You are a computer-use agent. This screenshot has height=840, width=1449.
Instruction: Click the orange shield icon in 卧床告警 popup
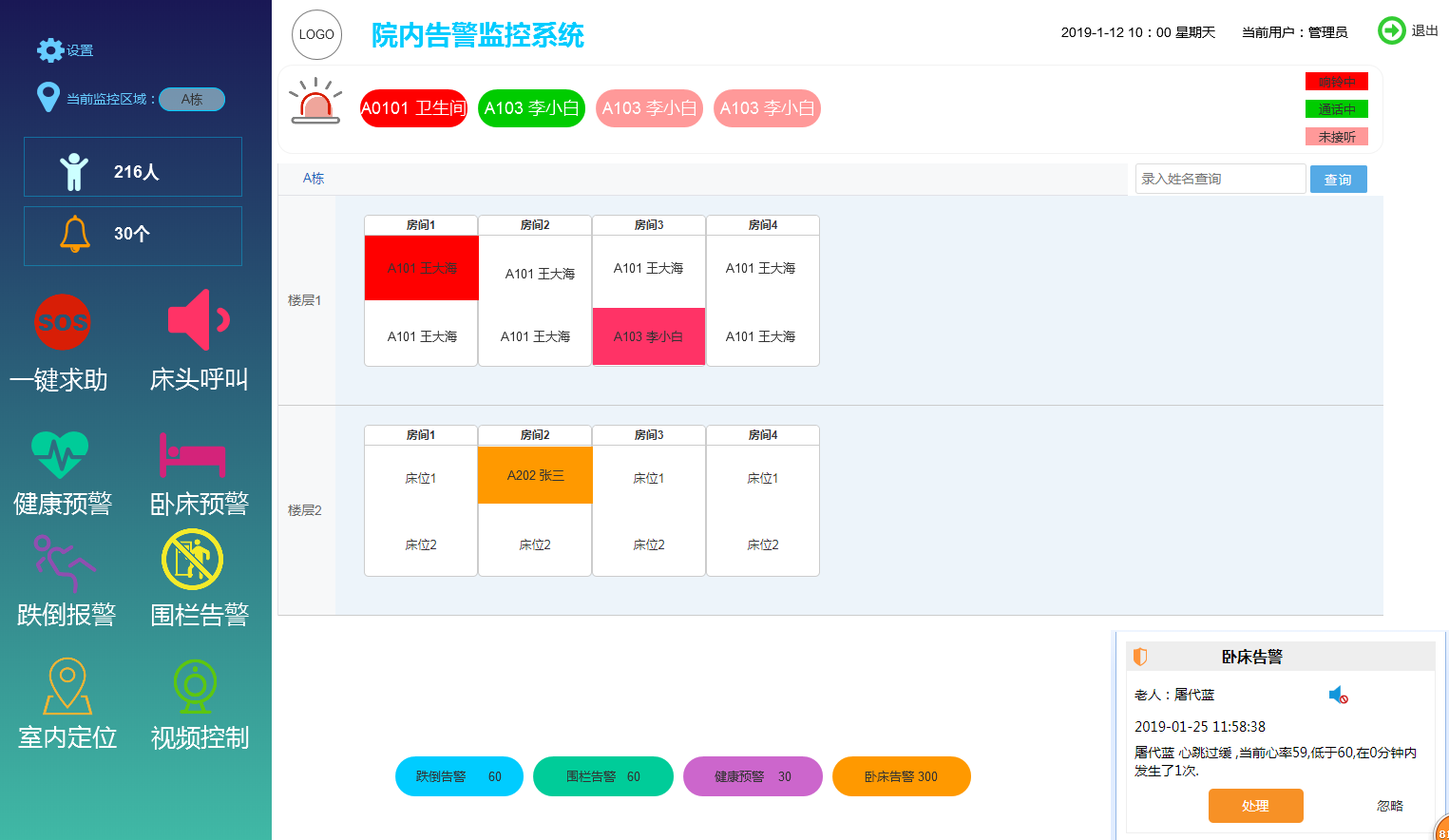point(1140,657)
